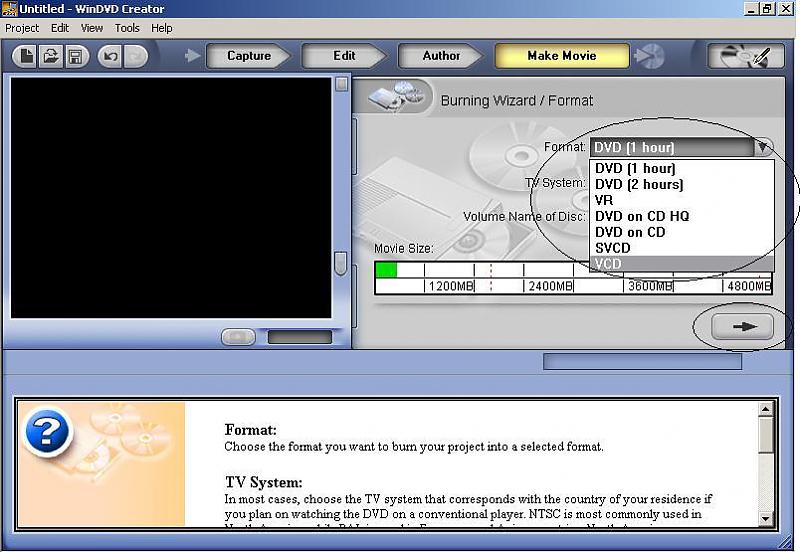Select the highlighted VCD format option
The image size is (800, 553).
pos(682,264)
